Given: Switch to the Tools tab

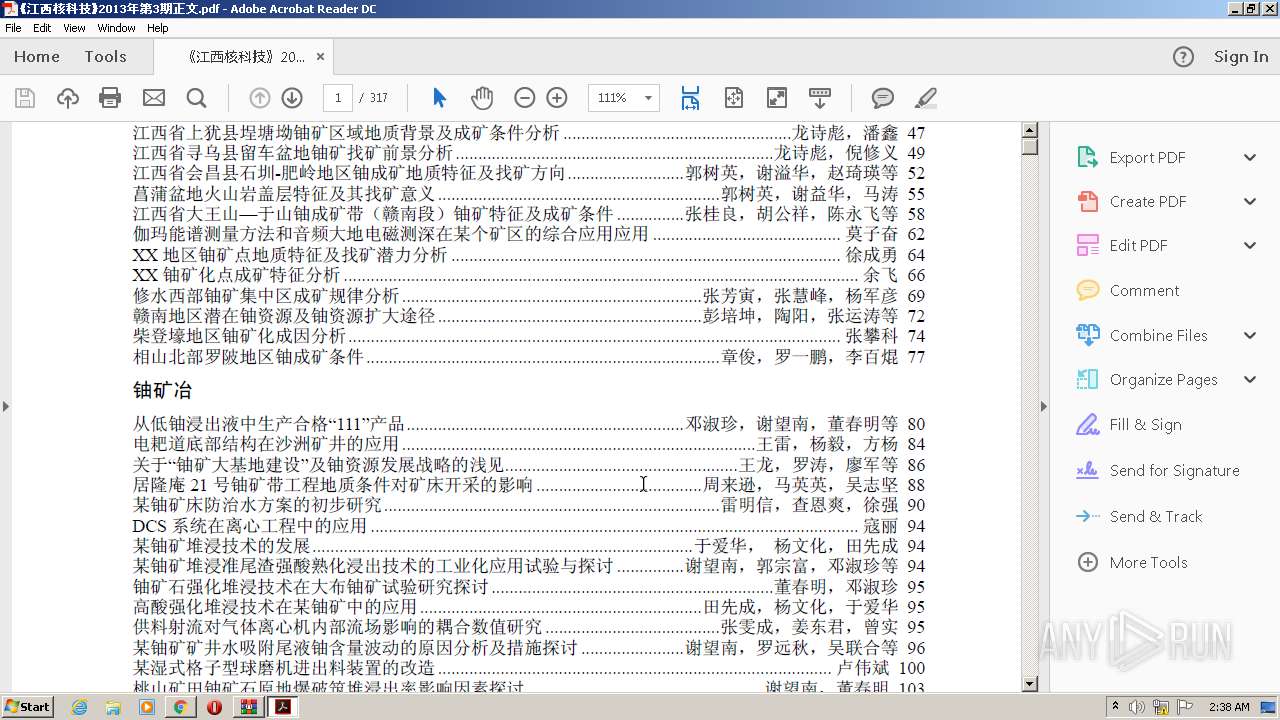Looking at the screenshot, I should point(105,57).
